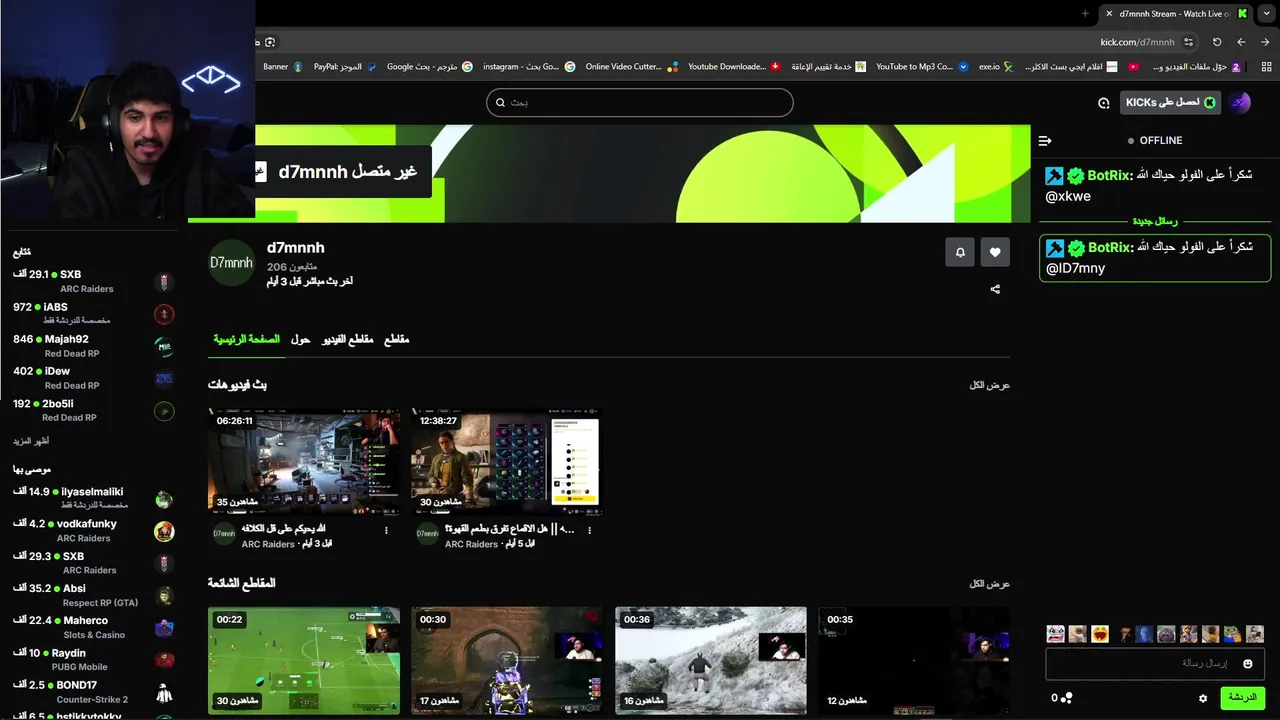This screenshot has height=720, width=1280.
Task: Open Raydin channel in recommended list
Action: [x=94, y=659]
